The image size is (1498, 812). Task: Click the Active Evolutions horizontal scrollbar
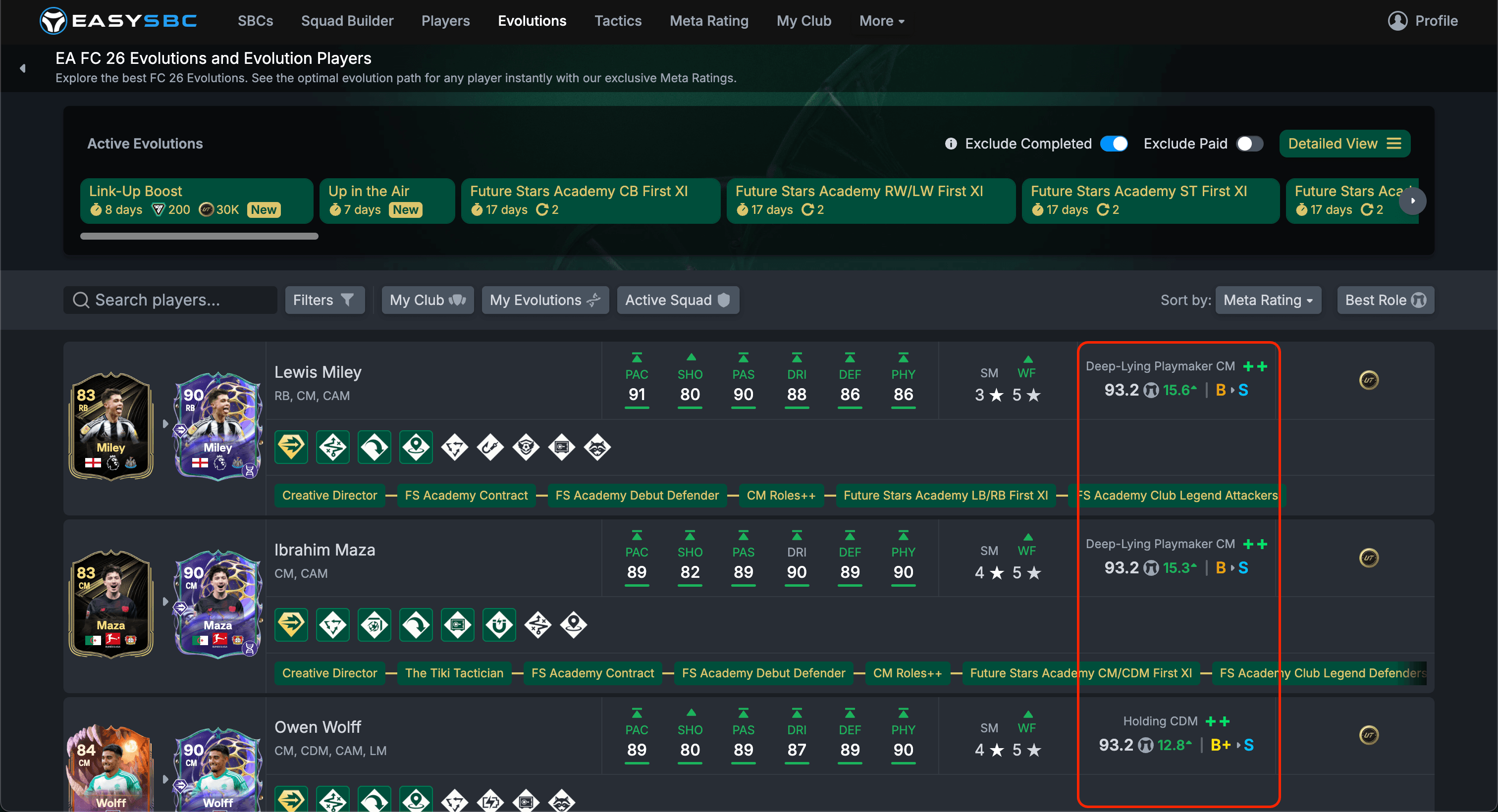point(199,236)
